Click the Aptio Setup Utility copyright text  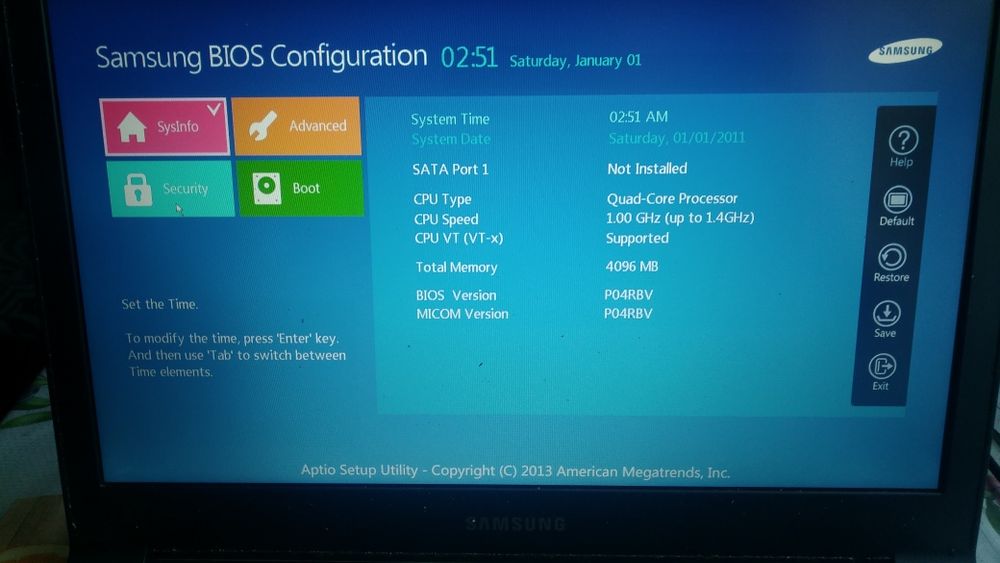point(515,471)
